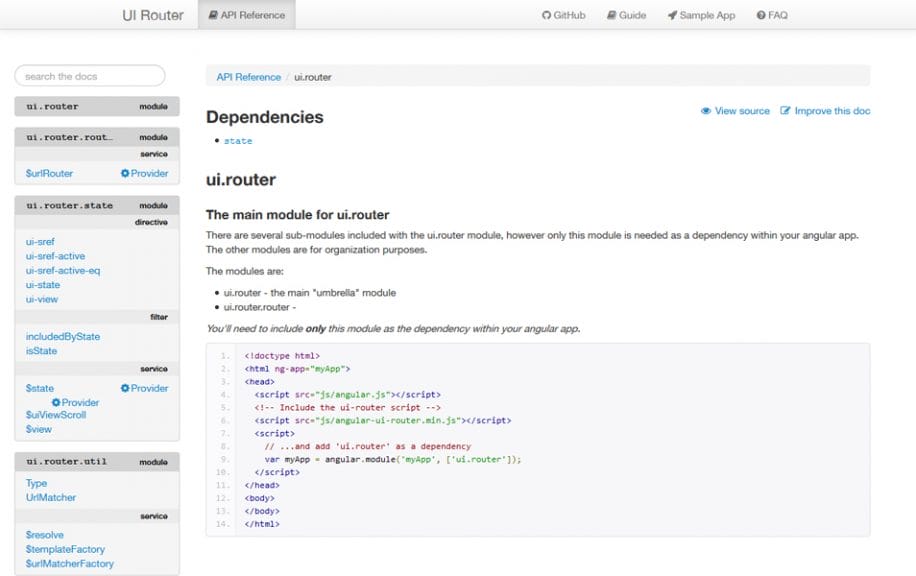Open the includedByState filter link
The image size is (916, 576).
[63, 337]
